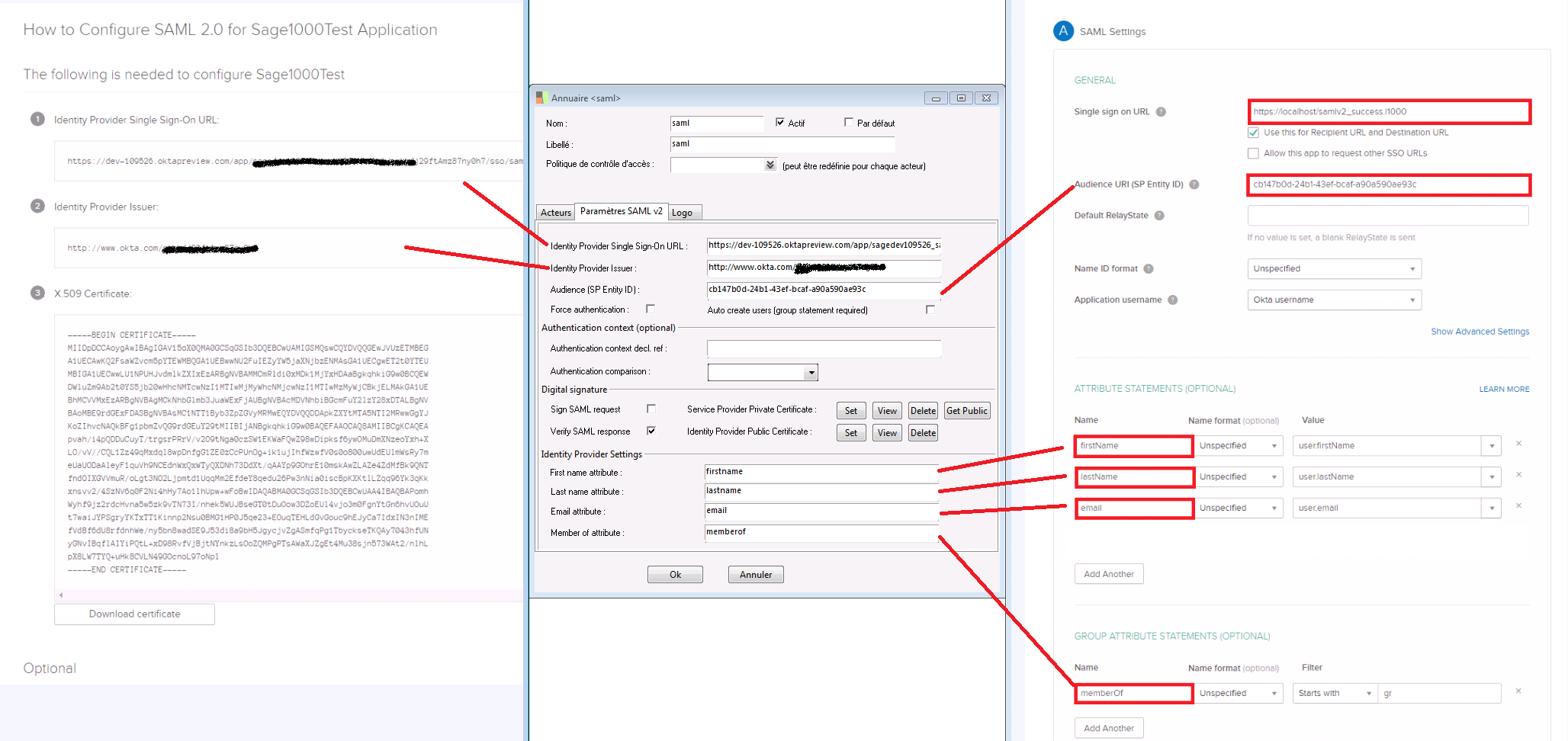Toggle Use this for Recipient URL checkbox
The height and width of the screenshot is (741, 1568).
click(1253, 133)
